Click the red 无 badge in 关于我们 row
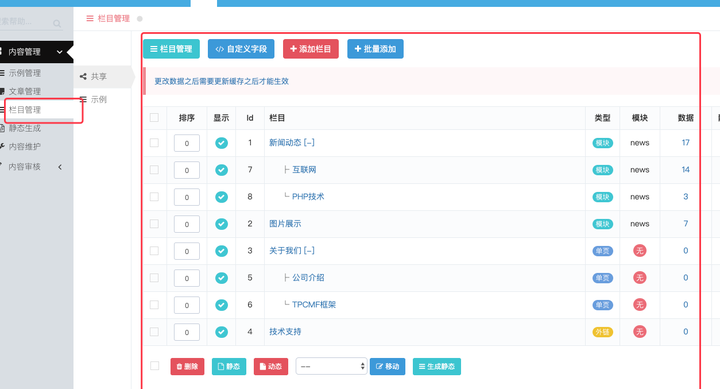This screenshot has width=720, height=389. [x=640, y=250]
